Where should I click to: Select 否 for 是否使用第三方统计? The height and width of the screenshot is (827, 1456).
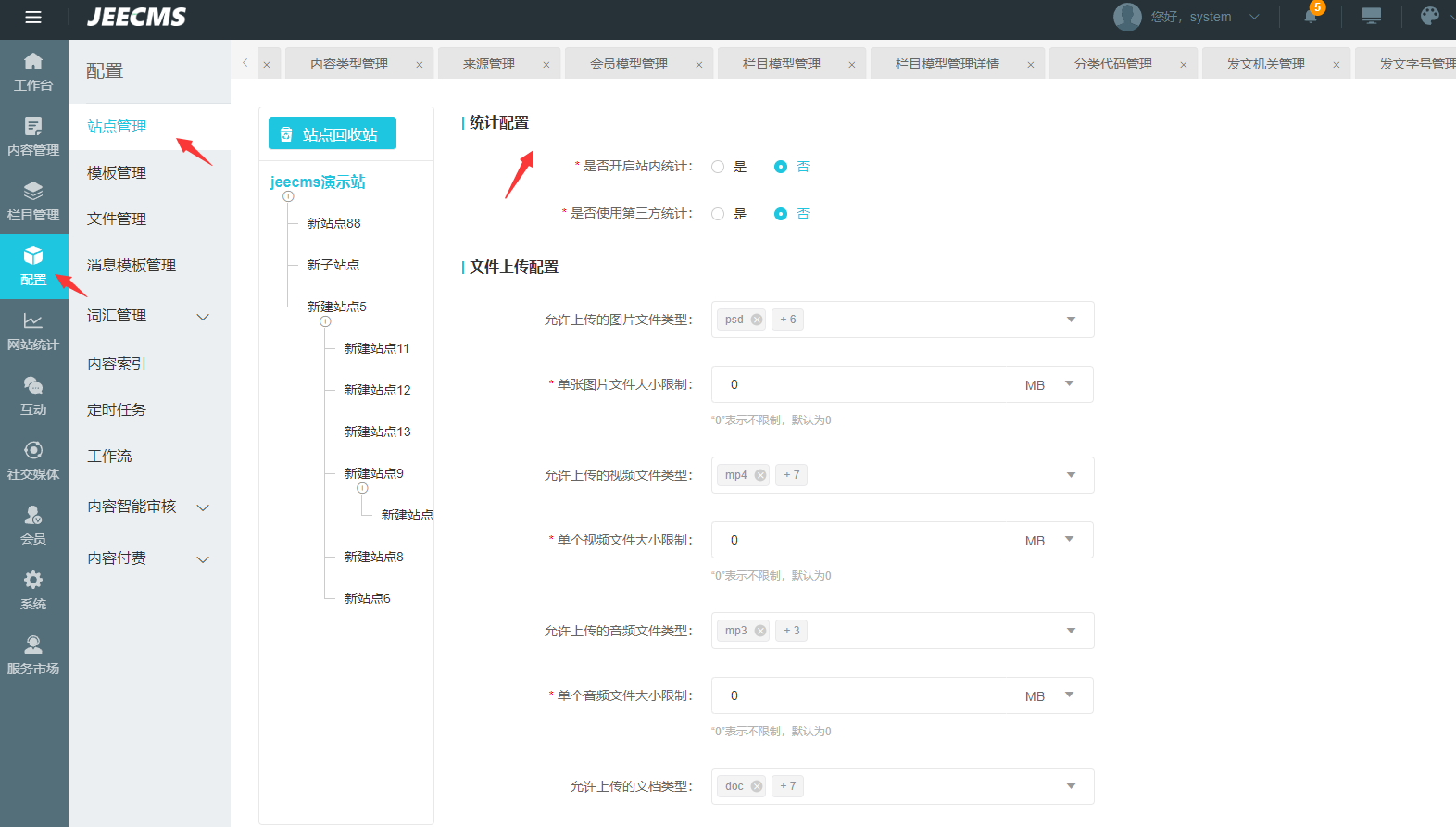781,214
